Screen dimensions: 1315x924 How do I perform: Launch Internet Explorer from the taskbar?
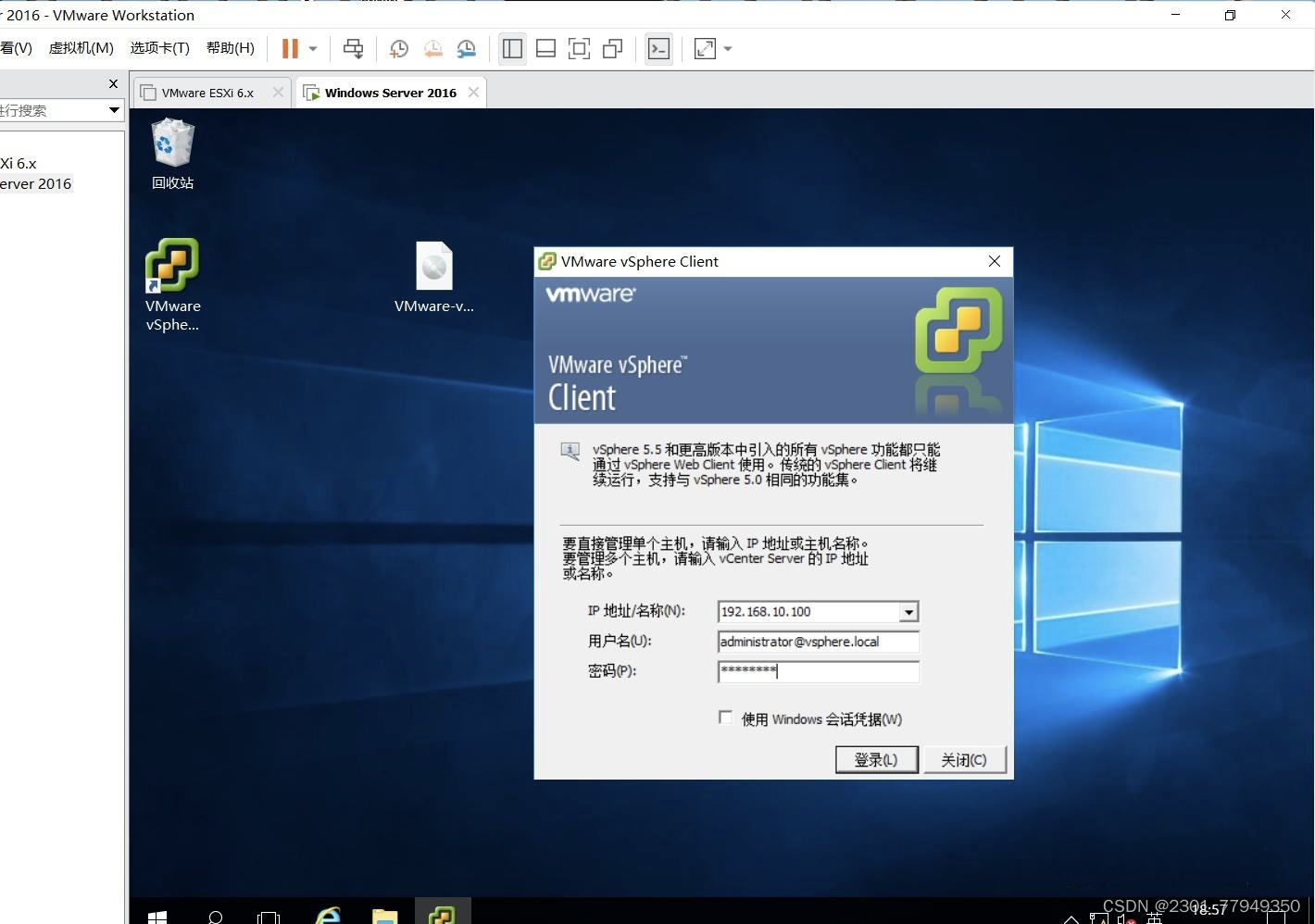click(x=328, y=915)
